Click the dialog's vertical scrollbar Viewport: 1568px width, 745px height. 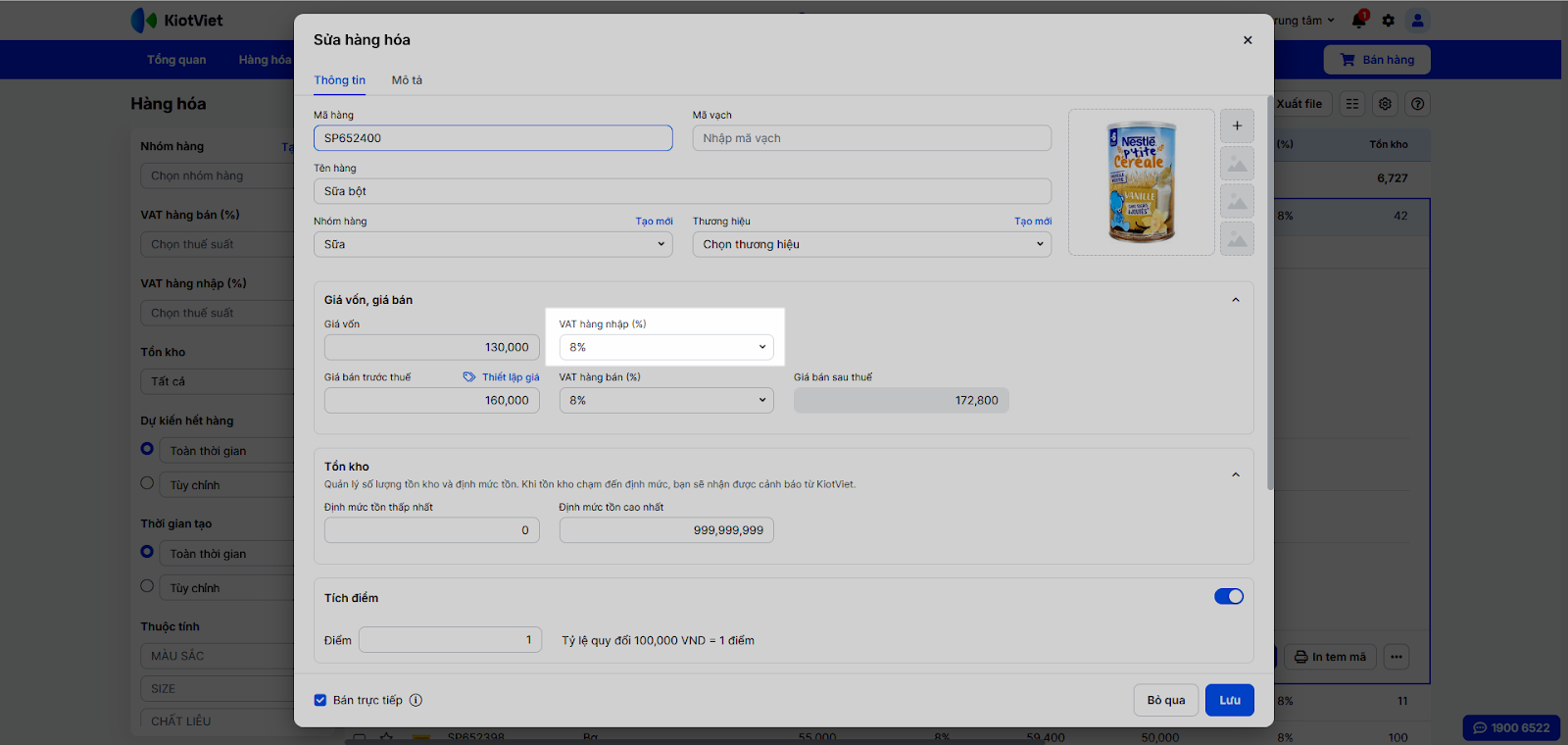click(x=1270, y=292)
